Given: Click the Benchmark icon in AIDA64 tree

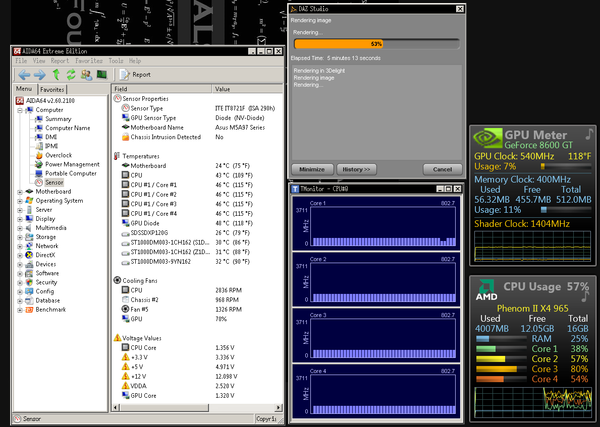Looking at the screenshot, I should pos(29,310).
